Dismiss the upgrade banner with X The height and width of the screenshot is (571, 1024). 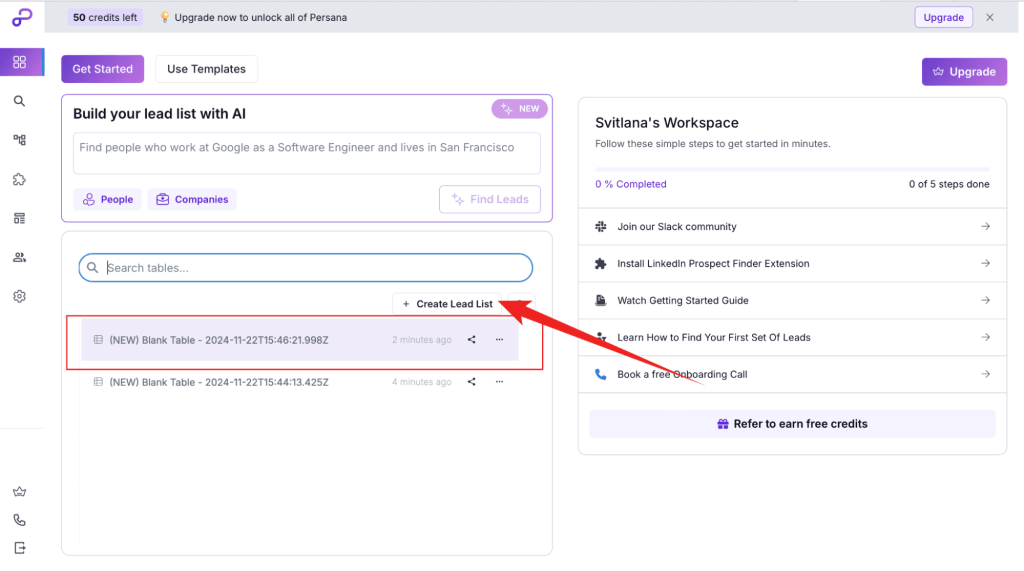pos(990,18)
